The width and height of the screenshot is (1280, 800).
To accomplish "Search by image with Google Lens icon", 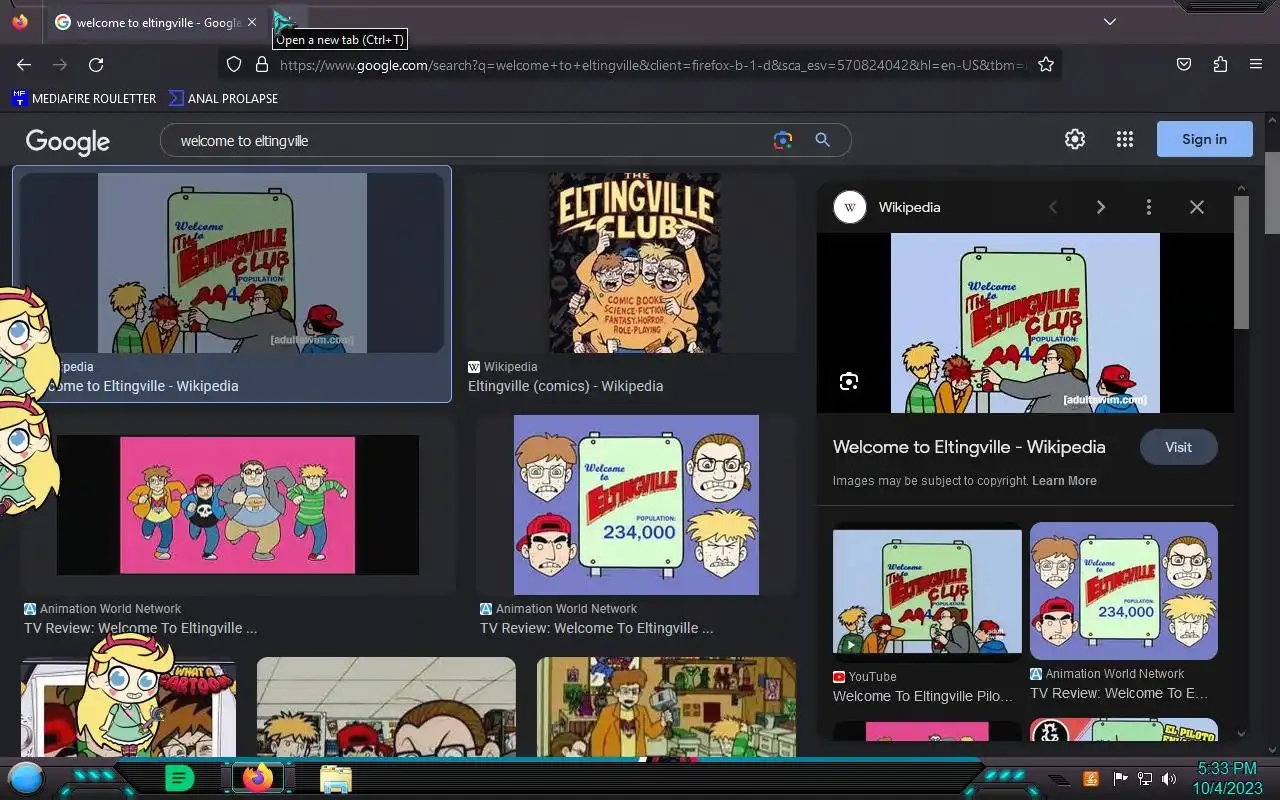I will [x=783, y=140].
